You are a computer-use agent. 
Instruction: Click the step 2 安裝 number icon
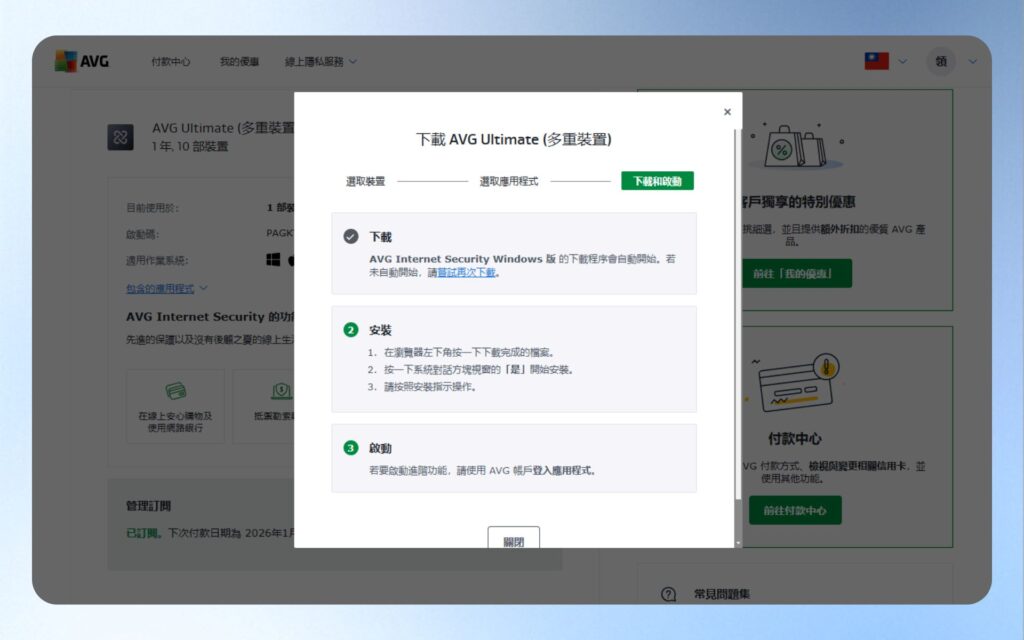point(351,330)
